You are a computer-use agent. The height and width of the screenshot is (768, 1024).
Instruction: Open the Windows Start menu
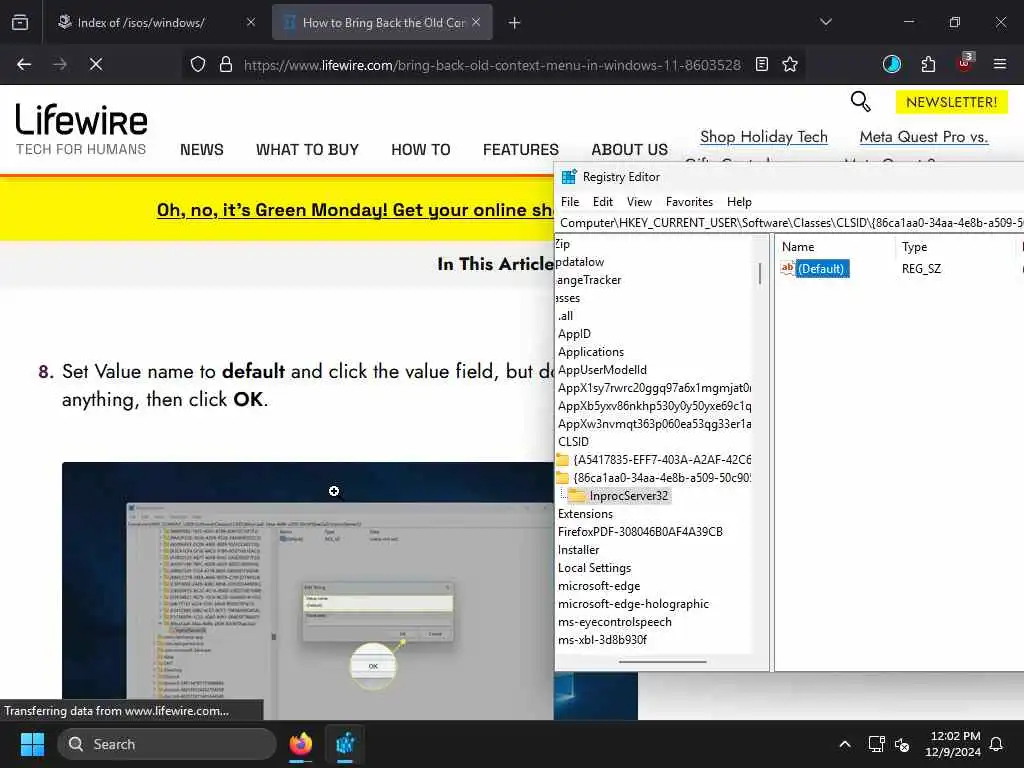(32, 744)
